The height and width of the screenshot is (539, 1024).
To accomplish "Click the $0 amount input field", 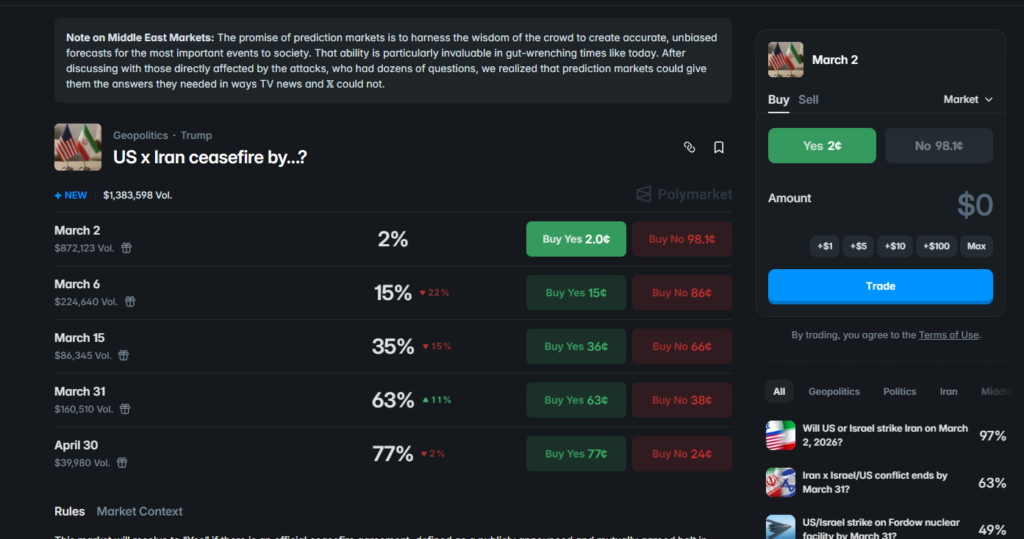I will click(x=973, y=205).
